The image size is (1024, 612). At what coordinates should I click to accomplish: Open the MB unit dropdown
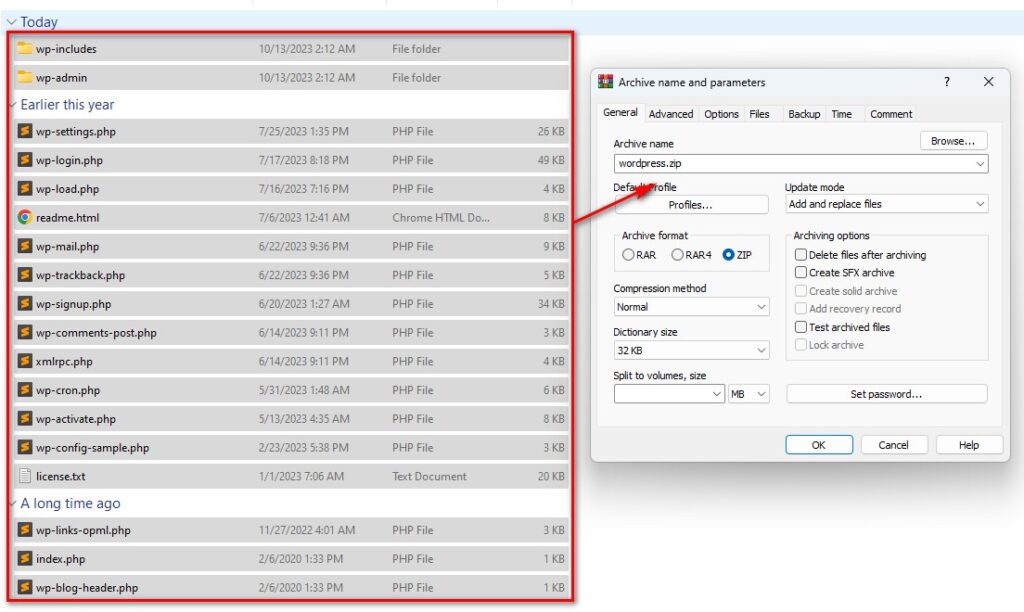(x=748, y=394)
